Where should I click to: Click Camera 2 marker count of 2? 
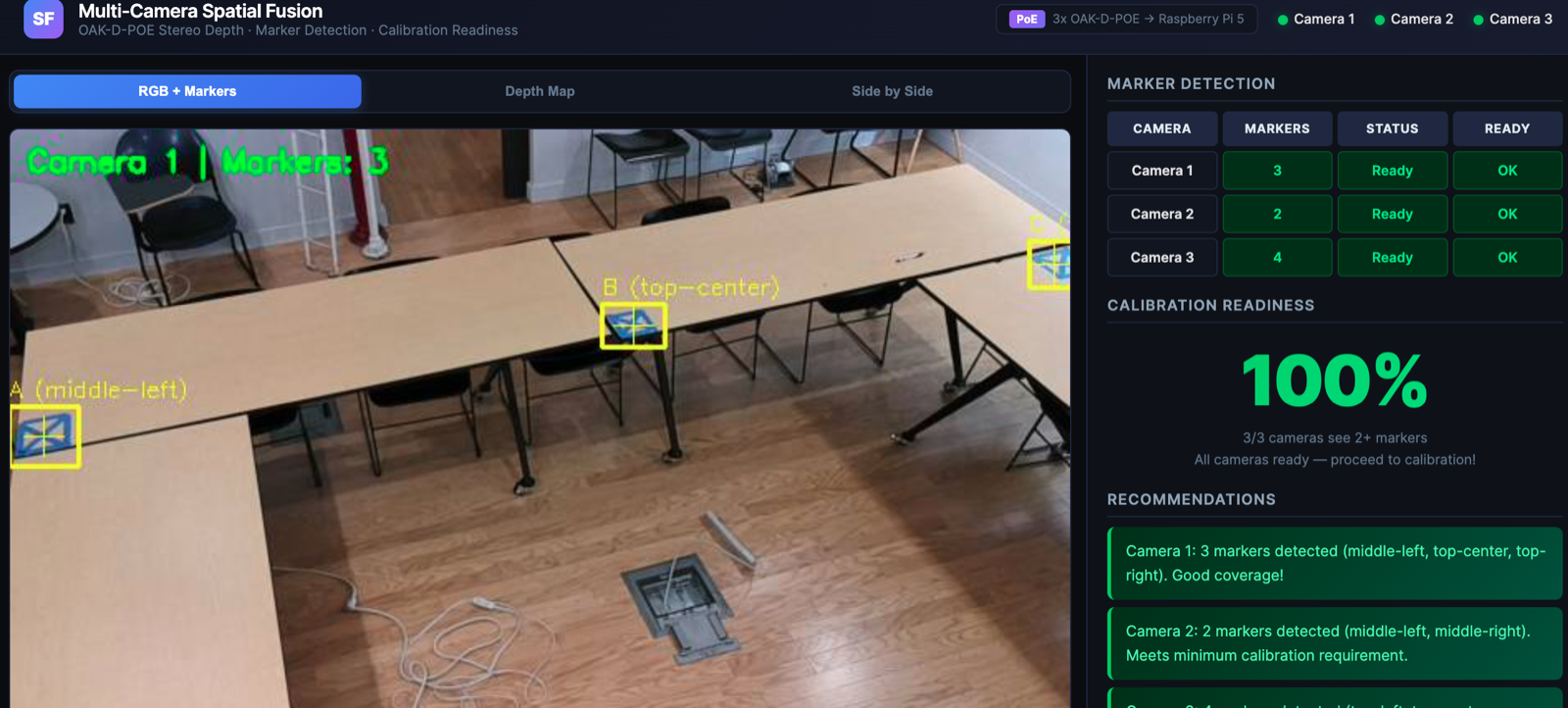(x=1277, y=214)
